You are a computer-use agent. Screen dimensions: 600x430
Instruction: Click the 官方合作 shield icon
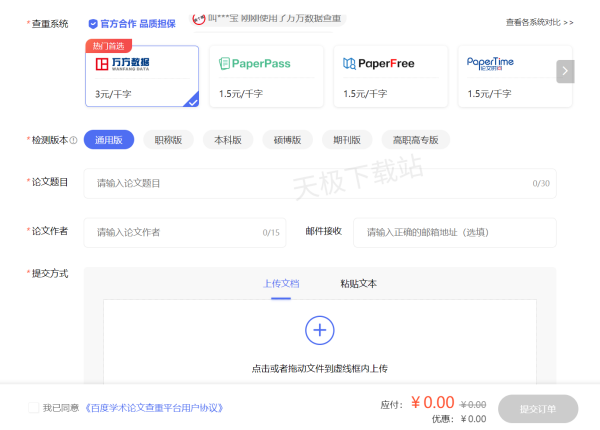tap(93, 23)
